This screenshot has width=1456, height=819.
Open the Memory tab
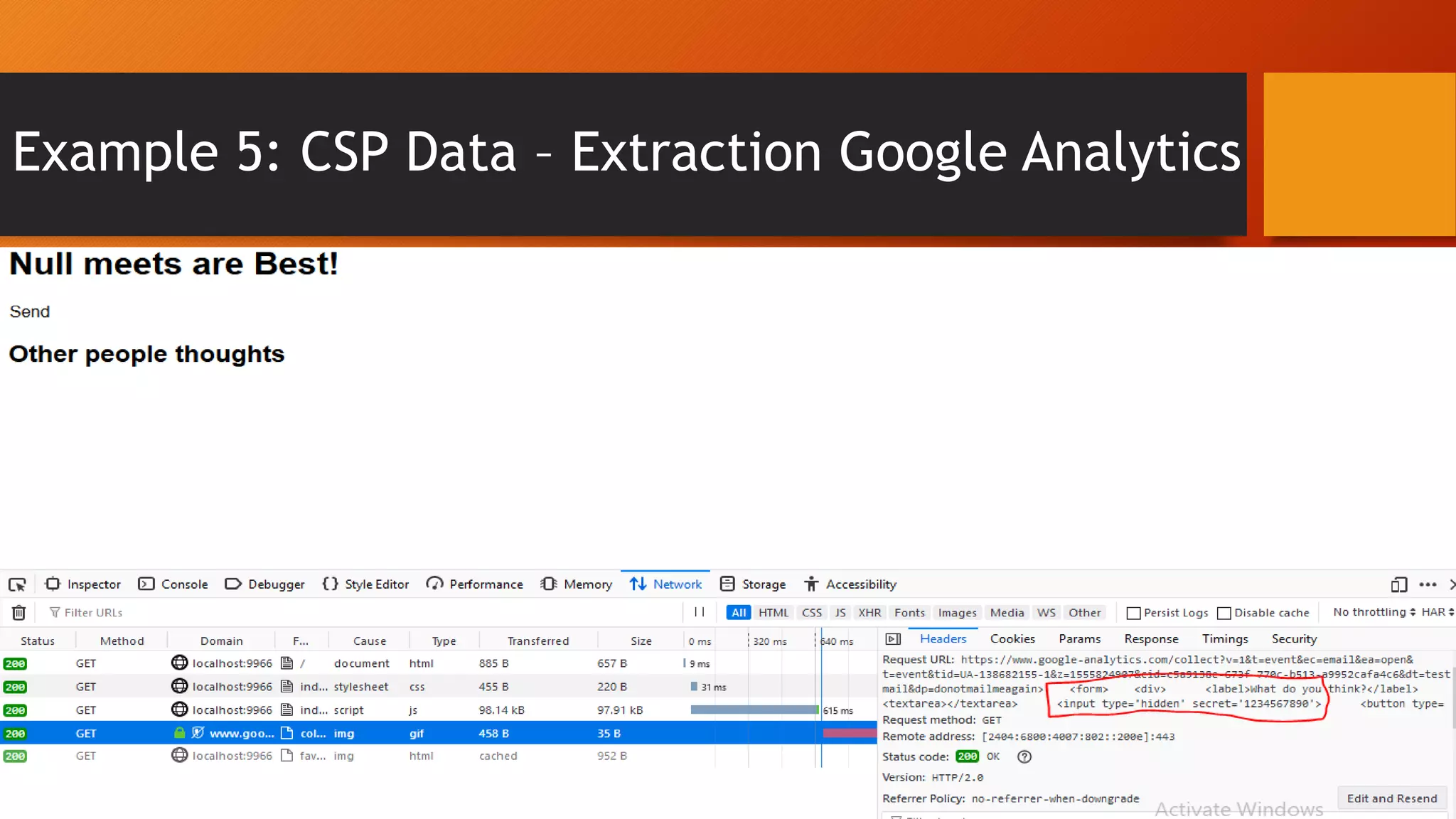pos(576,584)
